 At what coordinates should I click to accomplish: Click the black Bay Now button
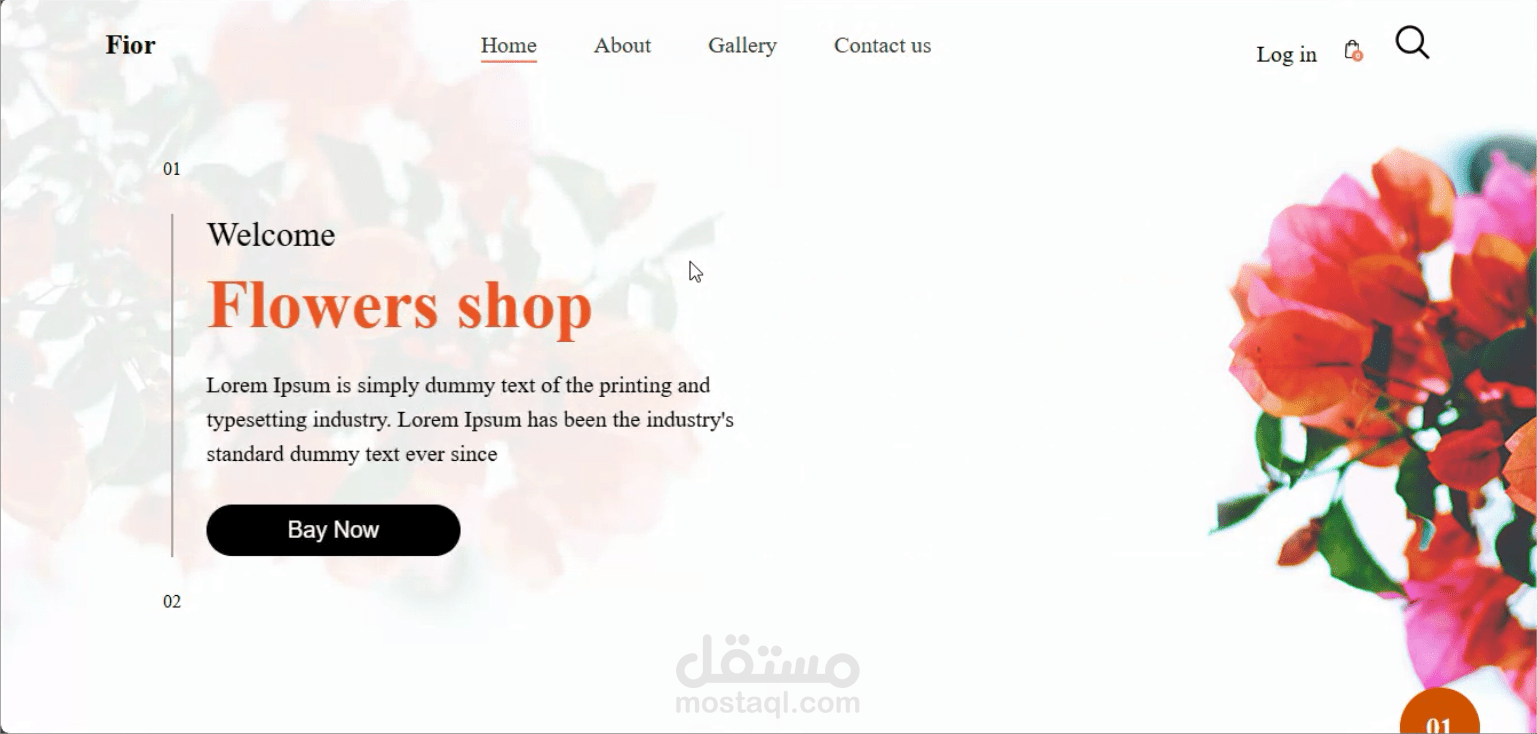pos(333,530)
